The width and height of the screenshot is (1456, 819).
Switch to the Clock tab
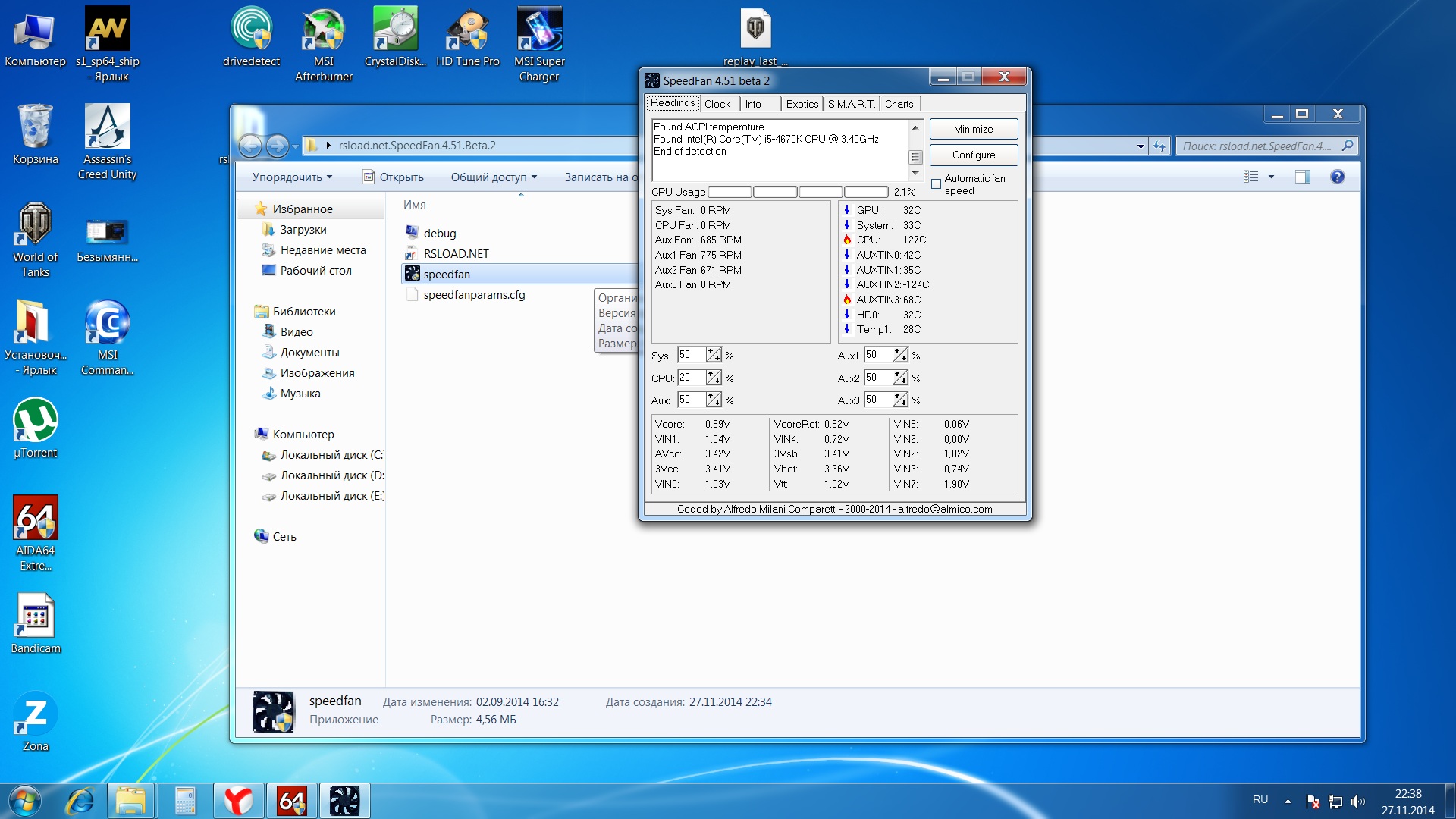pos(717,104)
